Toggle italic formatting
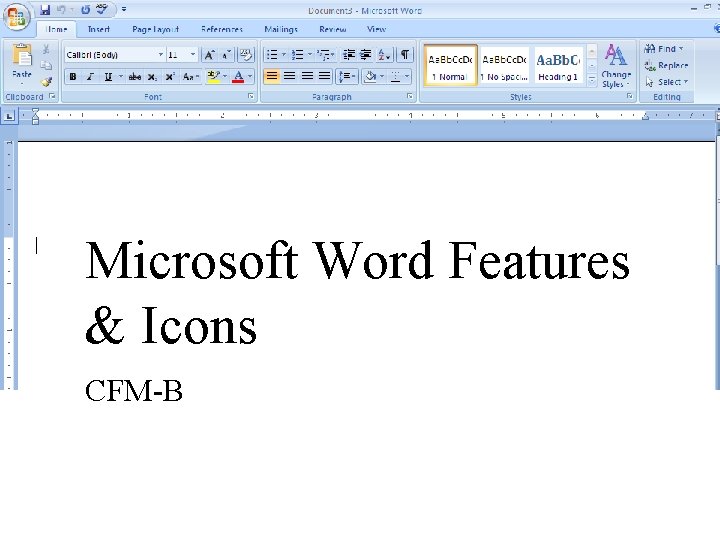720x540 pixels. point(90,77)
